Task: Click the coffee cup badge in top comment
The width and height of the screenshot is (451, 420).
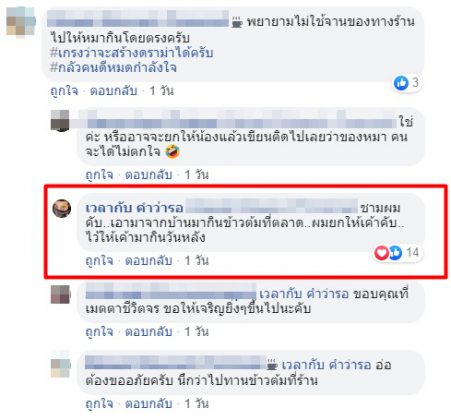Action: (x=237, y=23)
